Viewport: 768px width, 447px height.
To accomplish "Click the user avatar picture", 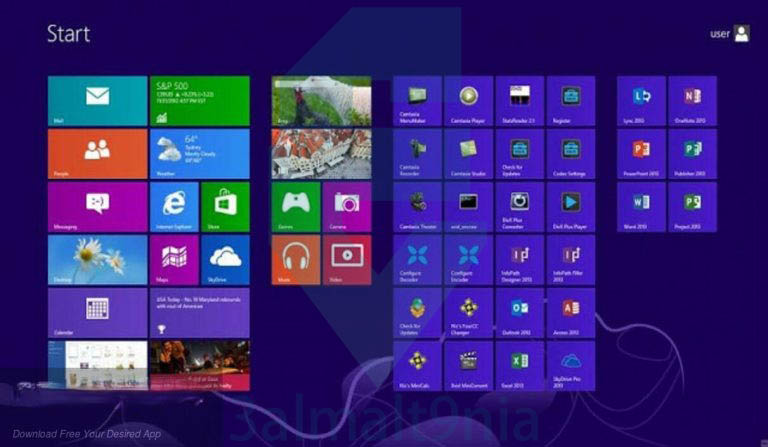I will coord(742,34).
